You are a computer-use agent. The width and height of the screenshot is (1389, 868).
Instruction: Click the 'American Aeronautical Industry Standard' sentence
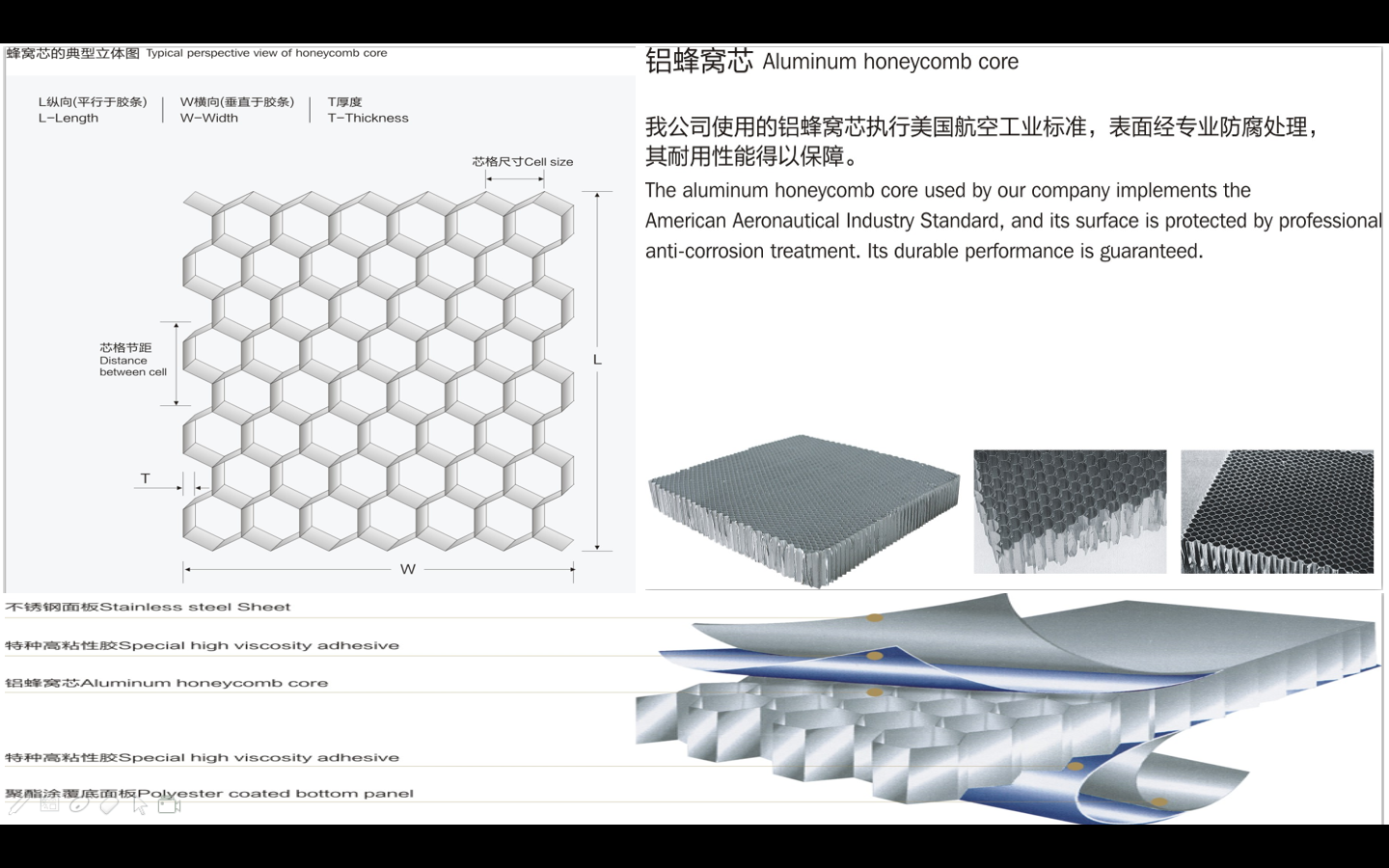click(1014, 220)
